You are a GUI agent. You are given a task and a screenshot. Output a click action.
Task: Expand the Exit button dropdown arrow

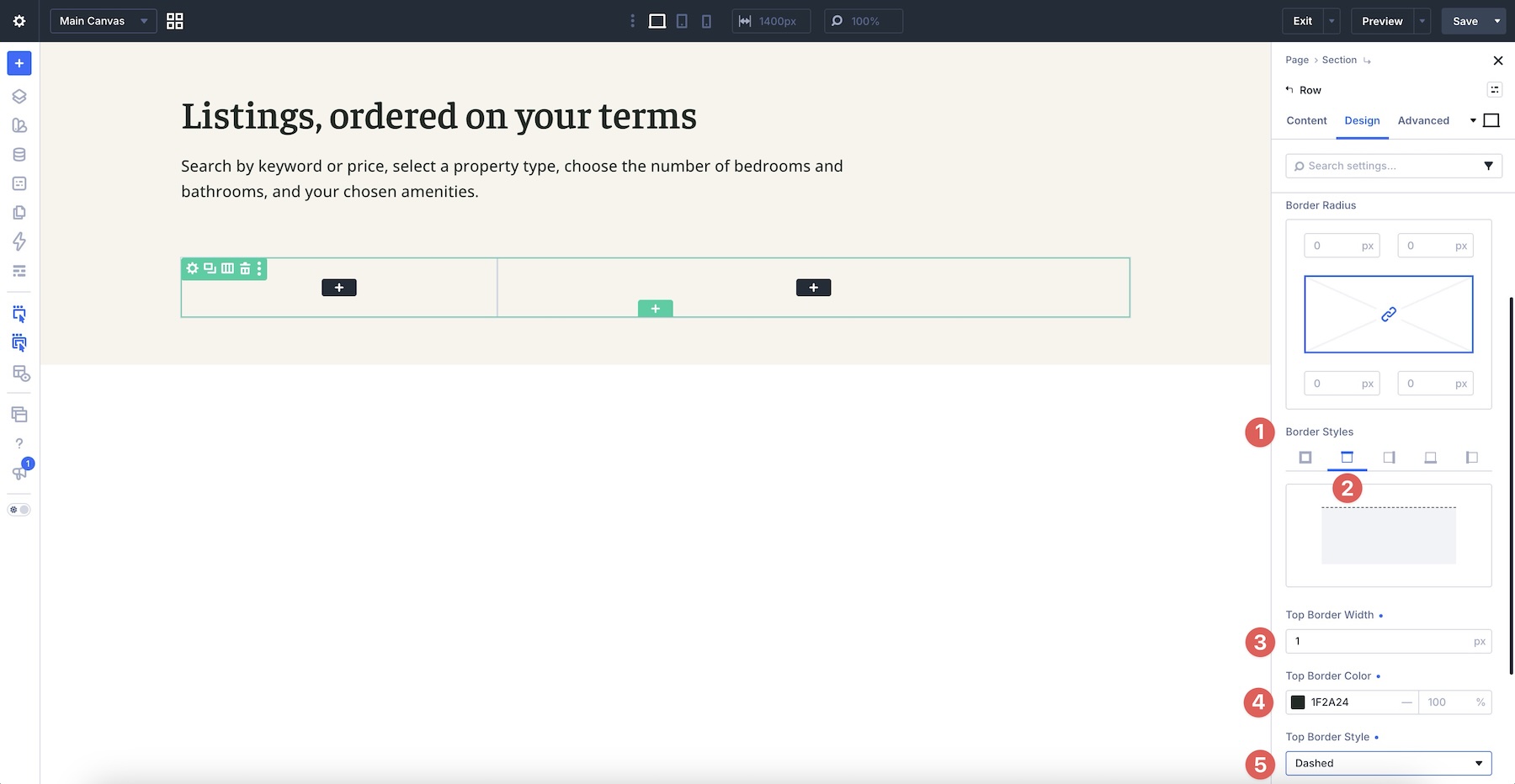coord(1332,21)
